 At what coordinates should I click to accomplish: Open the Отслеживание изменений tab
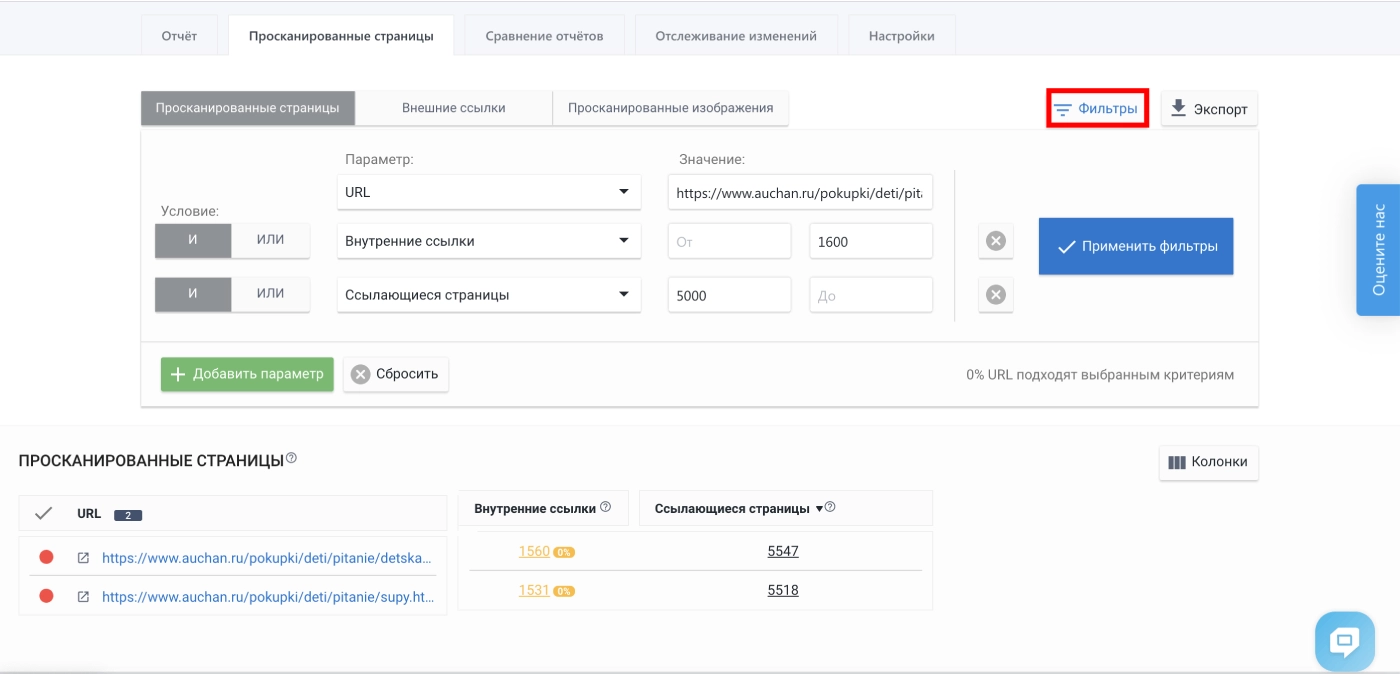click(736, 36)
